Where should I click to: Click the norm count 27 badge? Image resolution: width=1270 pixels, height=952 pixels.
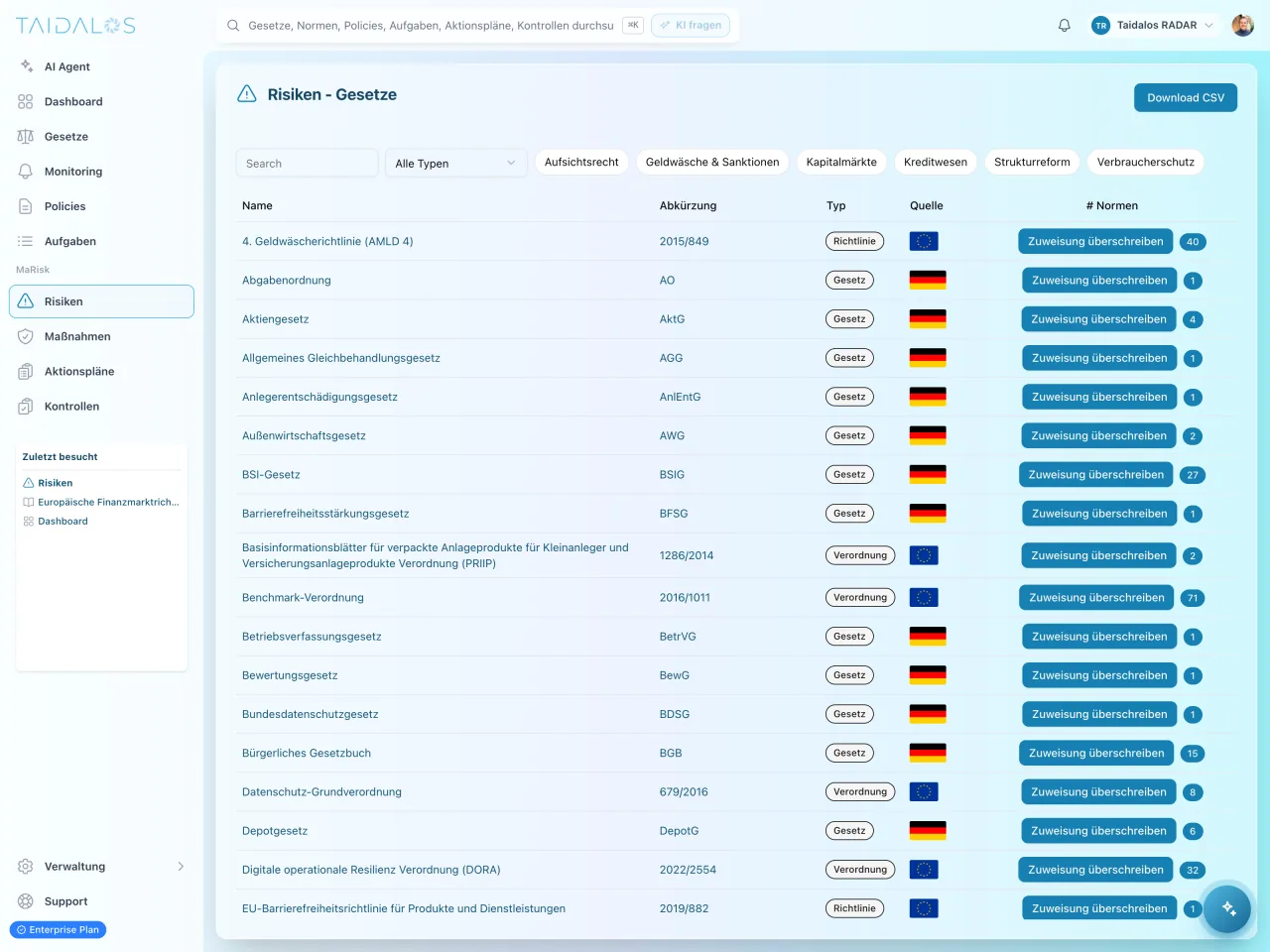point(1193,475)
